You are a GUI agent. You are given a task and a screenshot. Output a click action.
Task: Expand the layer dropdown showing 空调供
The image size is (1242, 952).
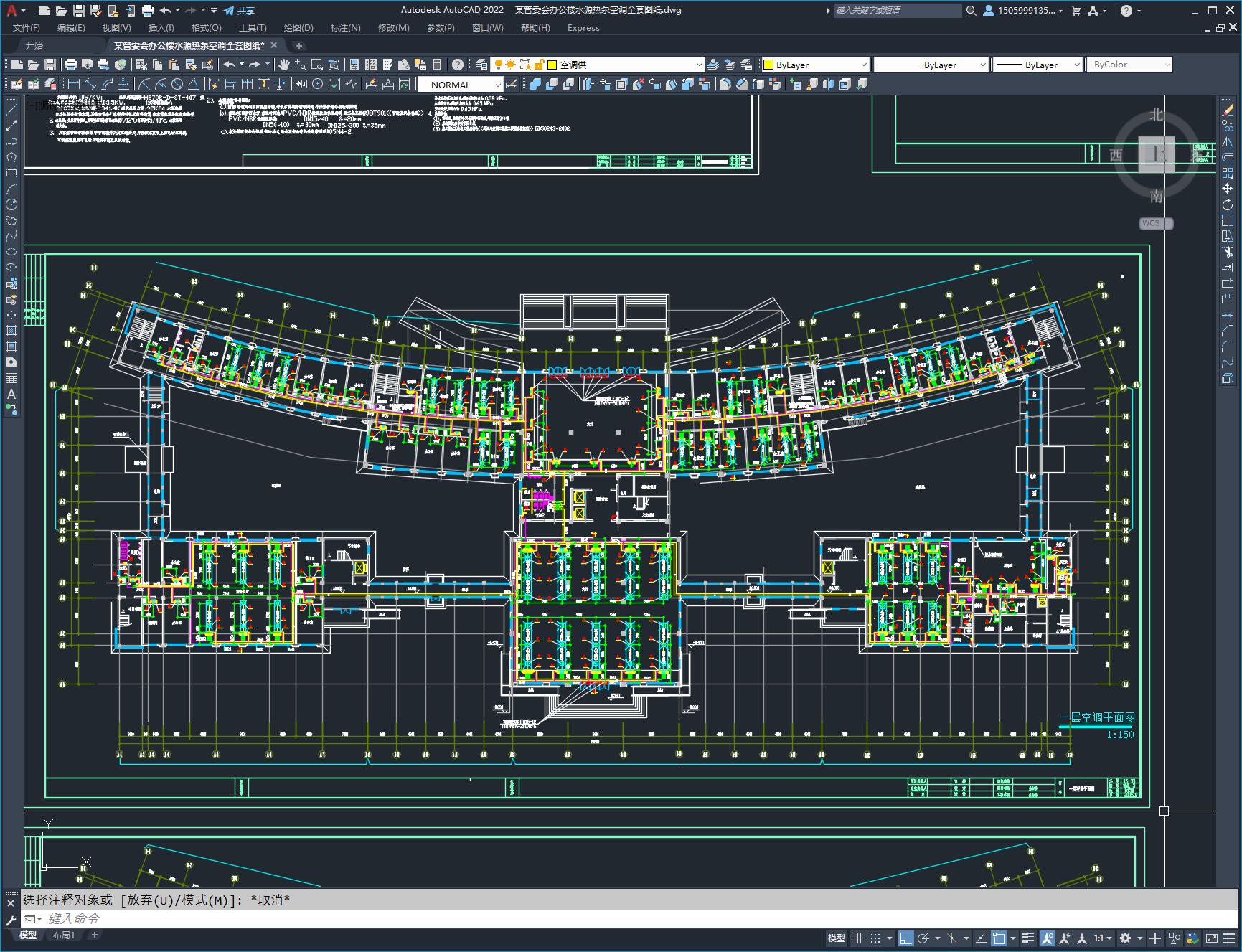click(x=699, y=65)
